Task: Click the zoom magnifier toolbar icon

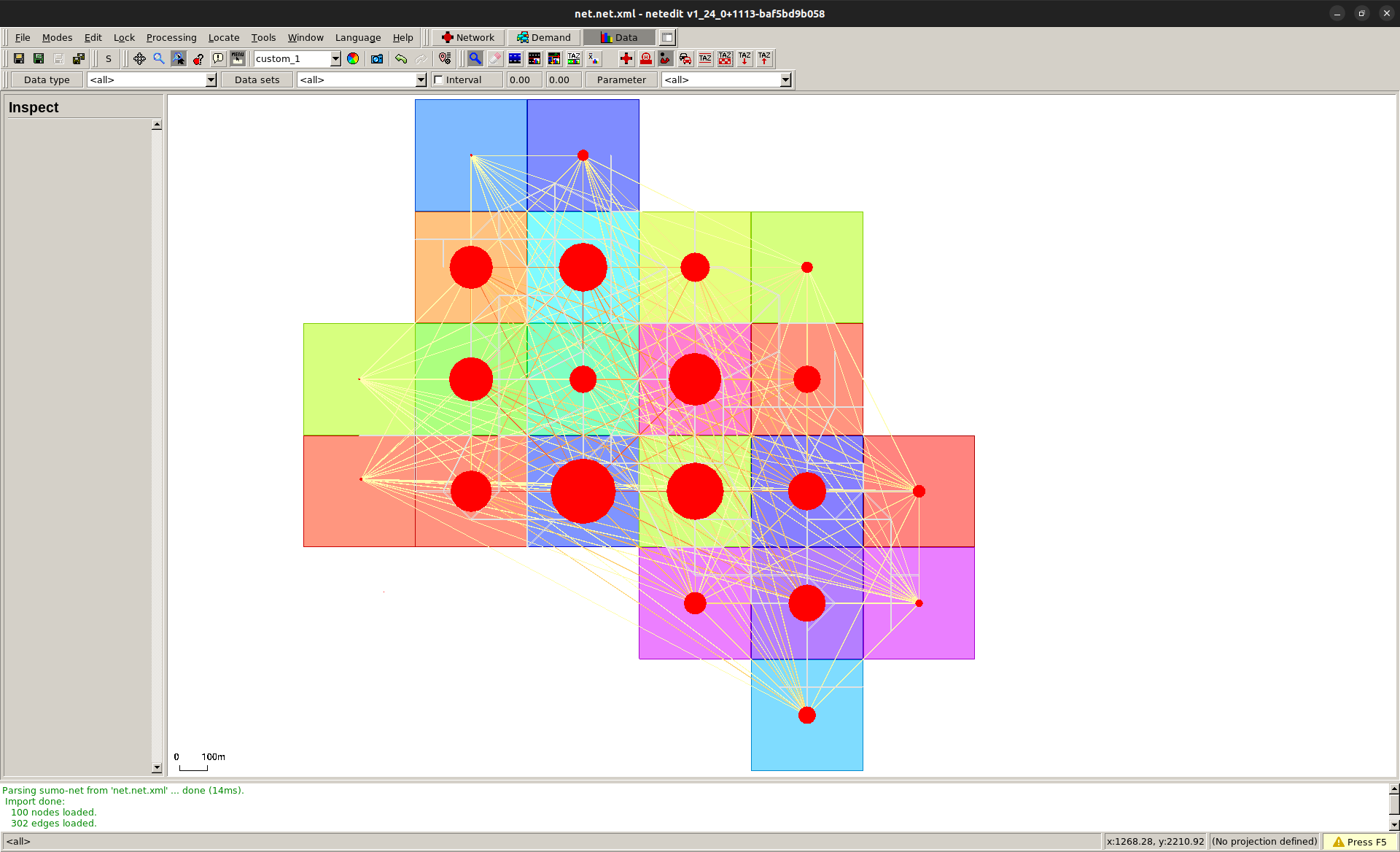Action: point(158,58)
